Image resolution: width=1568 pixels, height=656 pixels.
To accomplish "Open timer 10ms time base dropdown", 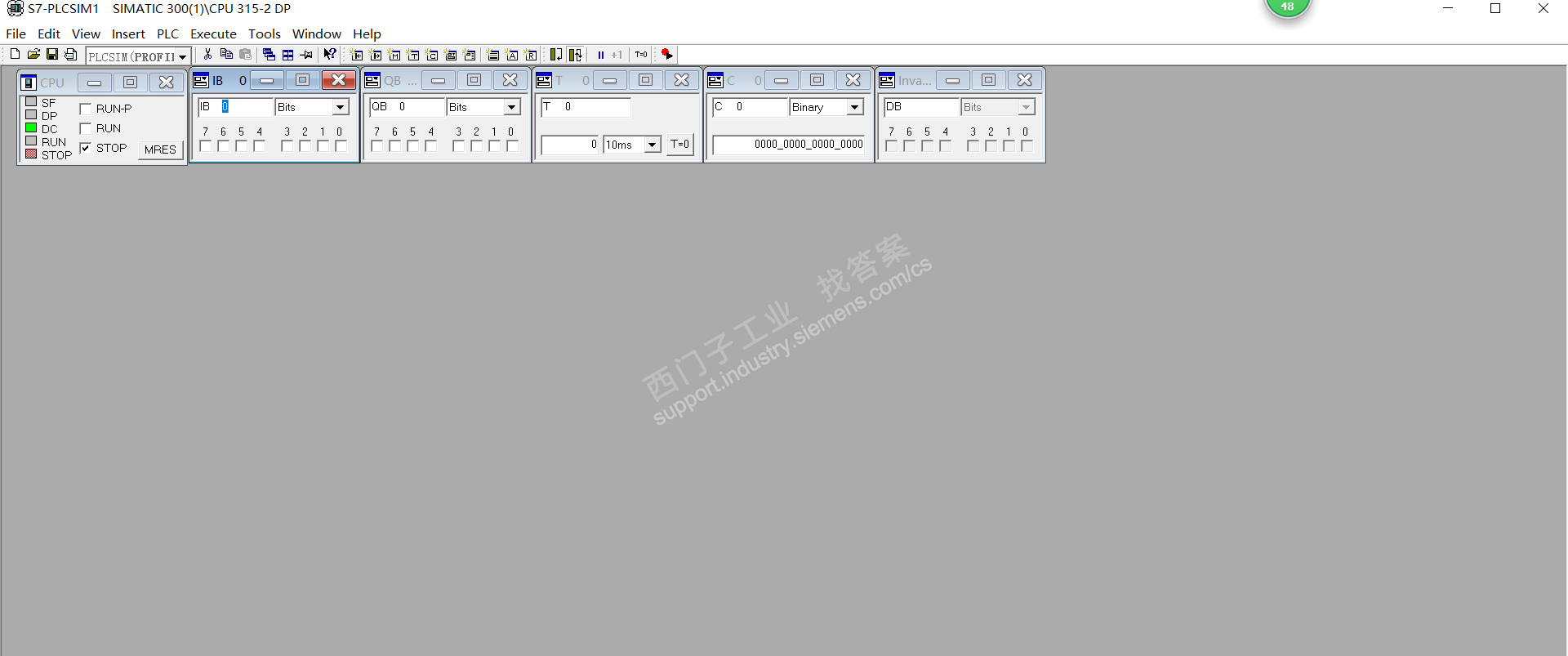I will (652, 145).
